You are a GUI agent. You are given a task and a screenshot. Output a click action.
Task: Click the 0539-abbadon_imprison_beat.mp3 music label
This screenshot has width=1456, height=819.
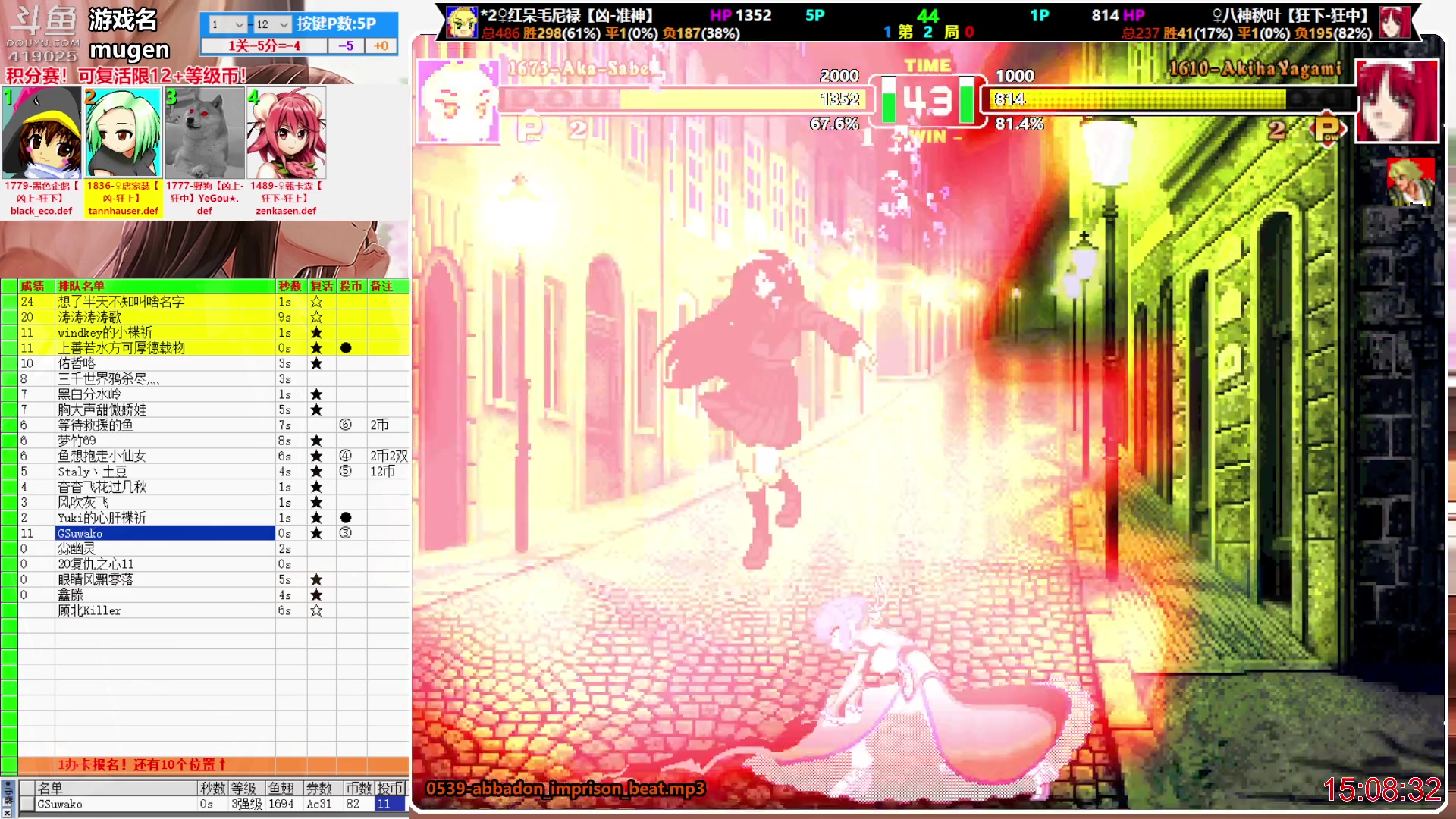pyautogui.click(x=565, y=789)
